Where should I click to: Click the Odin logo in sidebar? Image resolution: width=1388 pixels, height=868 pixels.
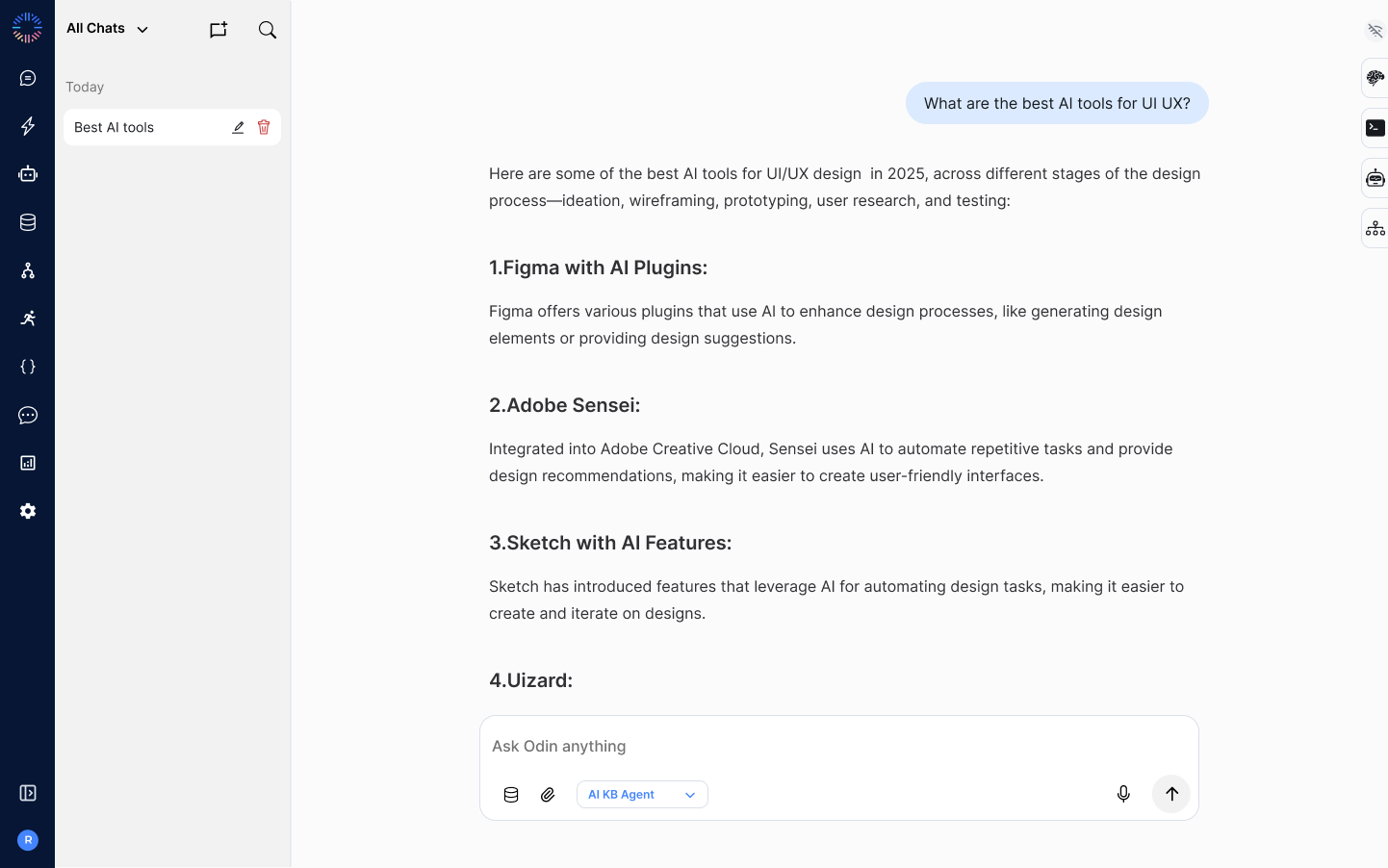tap(27, 28)
